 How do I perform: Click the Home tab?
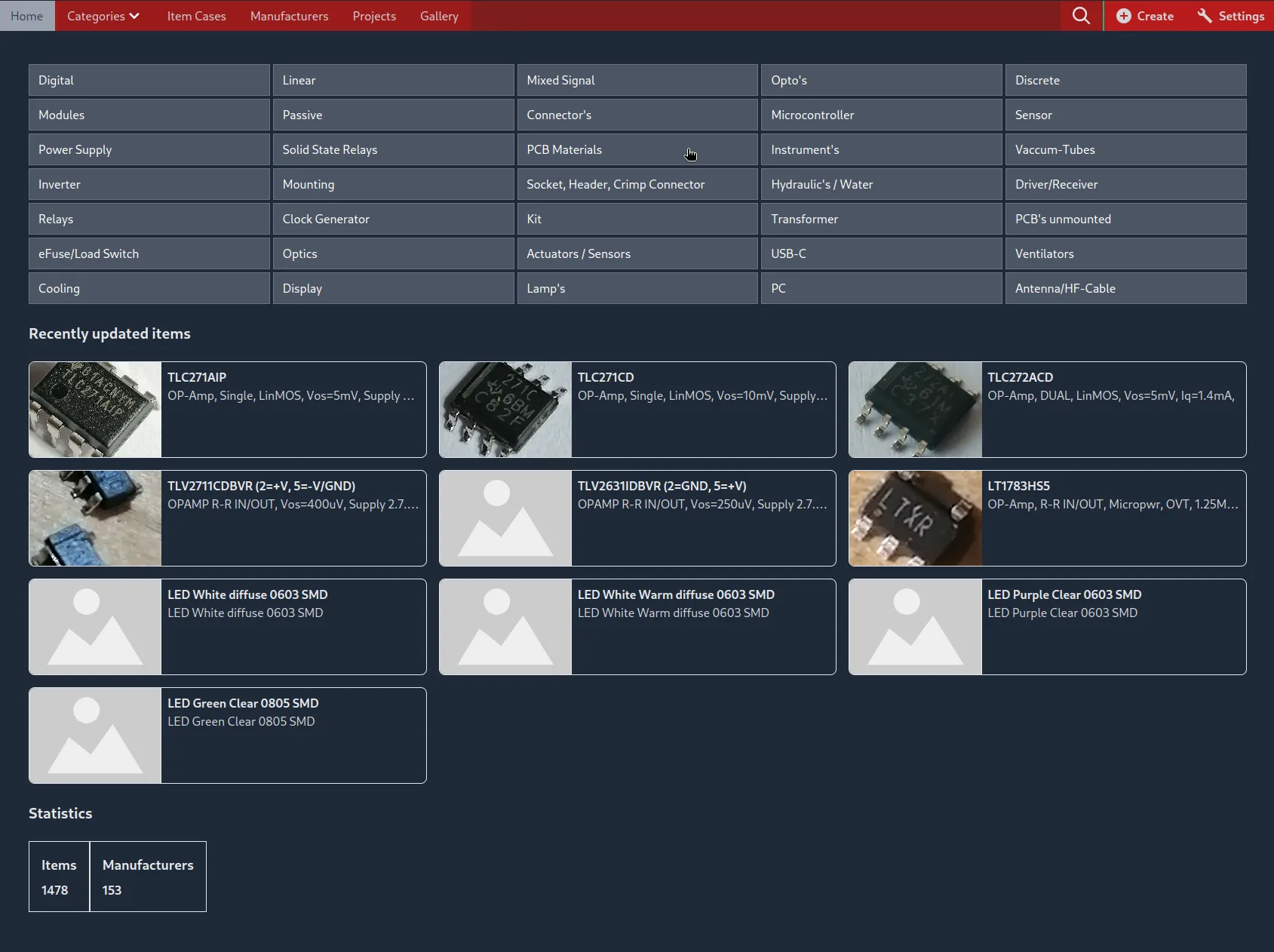pyautogui.click(x=27, y=16)
